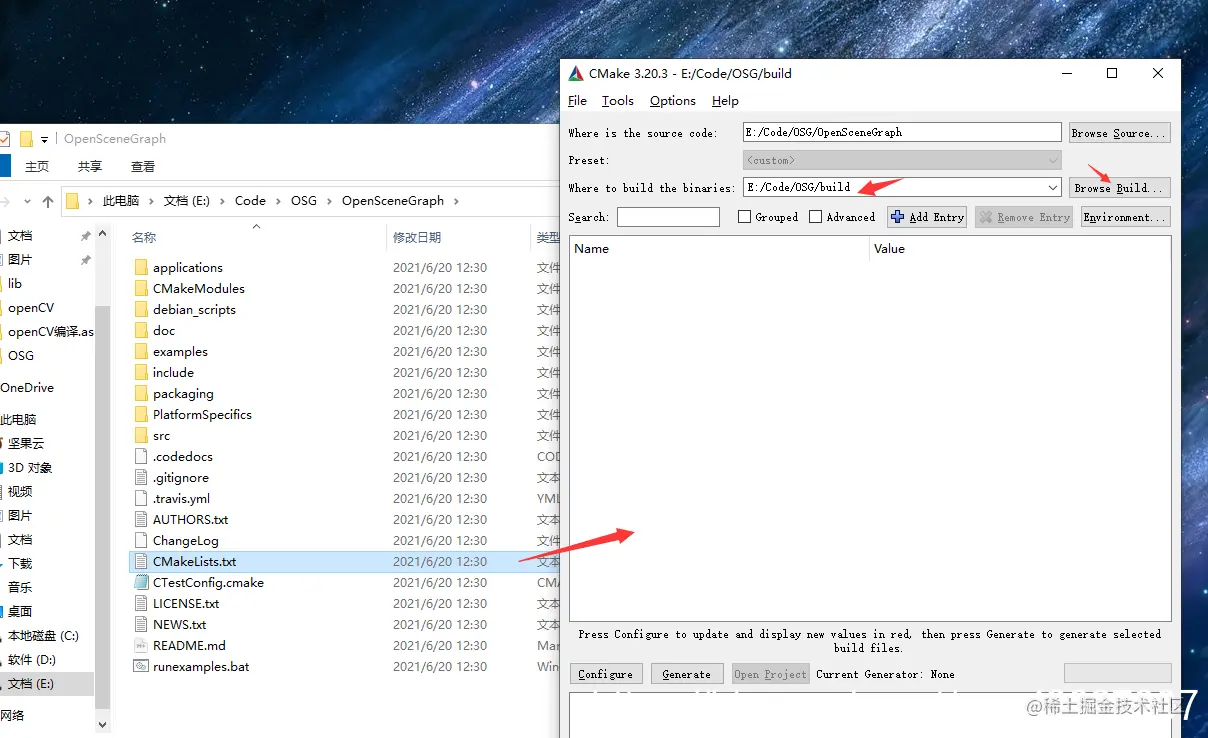Image resolution: width=1208 pixels, height=738 pixels.
Task: Sort files by the 名称 column header
Action: pos(144,237)
